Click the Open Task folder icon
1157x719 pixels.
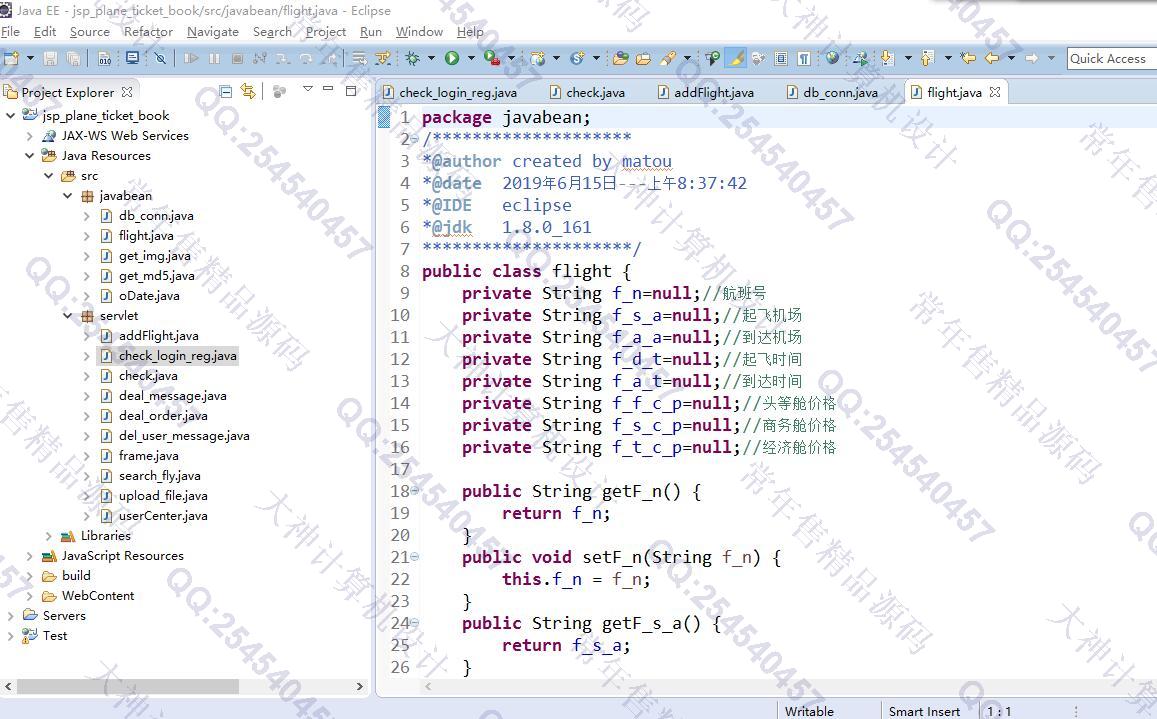(x=643, y=58)
